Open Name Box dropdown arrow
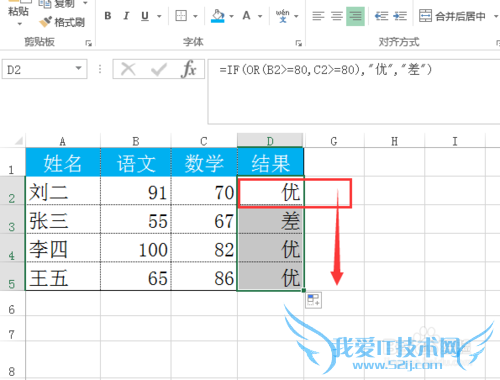This screenshot has width=500, height=380. click(x=79, y=68)
